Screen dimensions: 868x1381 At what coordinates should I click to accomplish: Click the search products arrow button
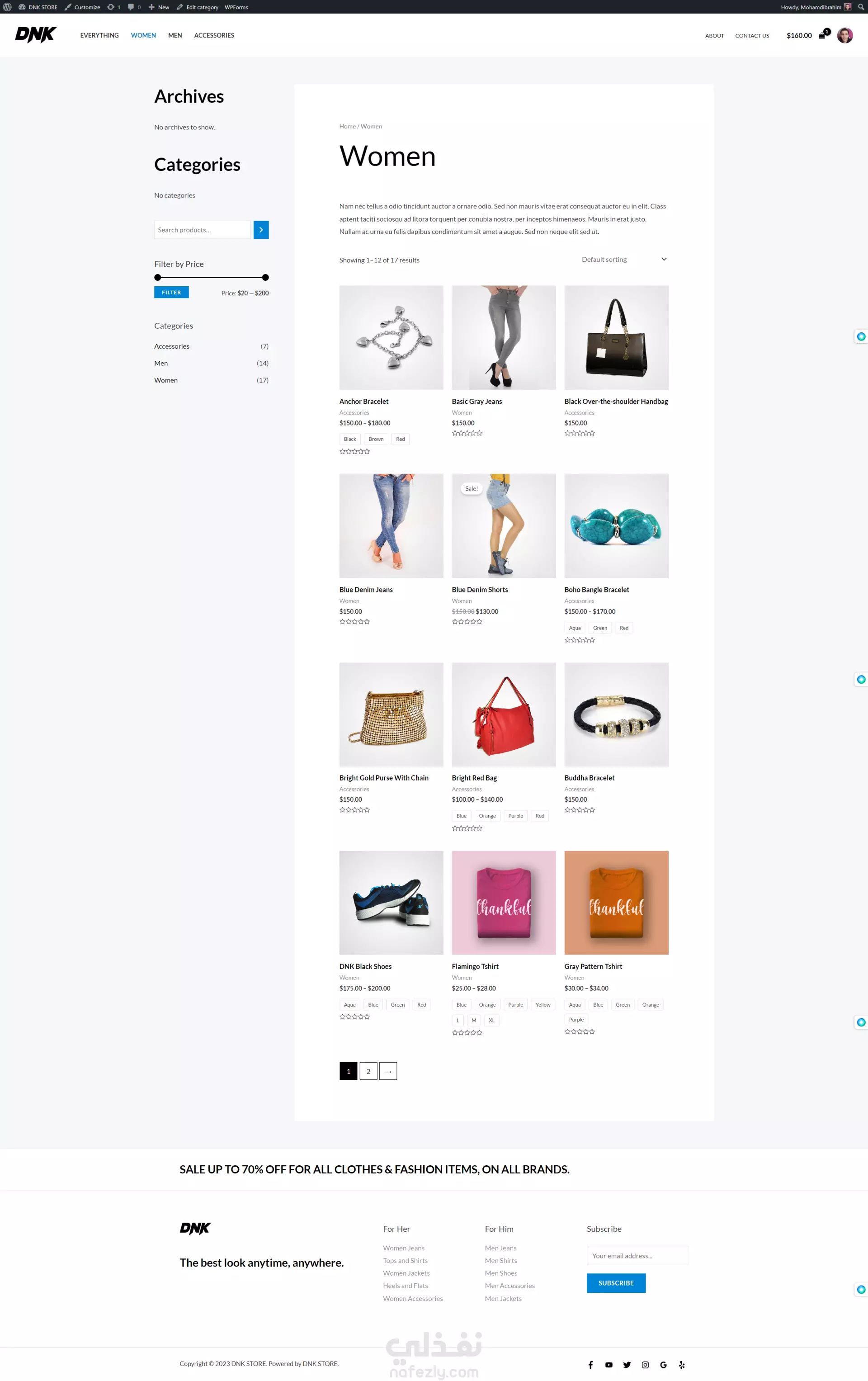(261, 229)
